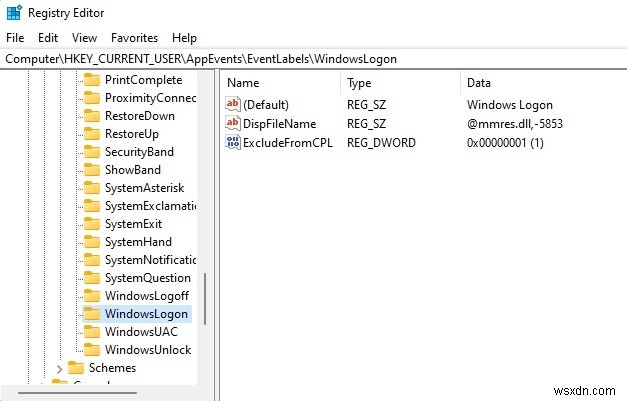Image resolution: width=627 pixels, height=401 pixels.
Task: Select the PrintComplete folder icon
Action: (x=92, y=80)
